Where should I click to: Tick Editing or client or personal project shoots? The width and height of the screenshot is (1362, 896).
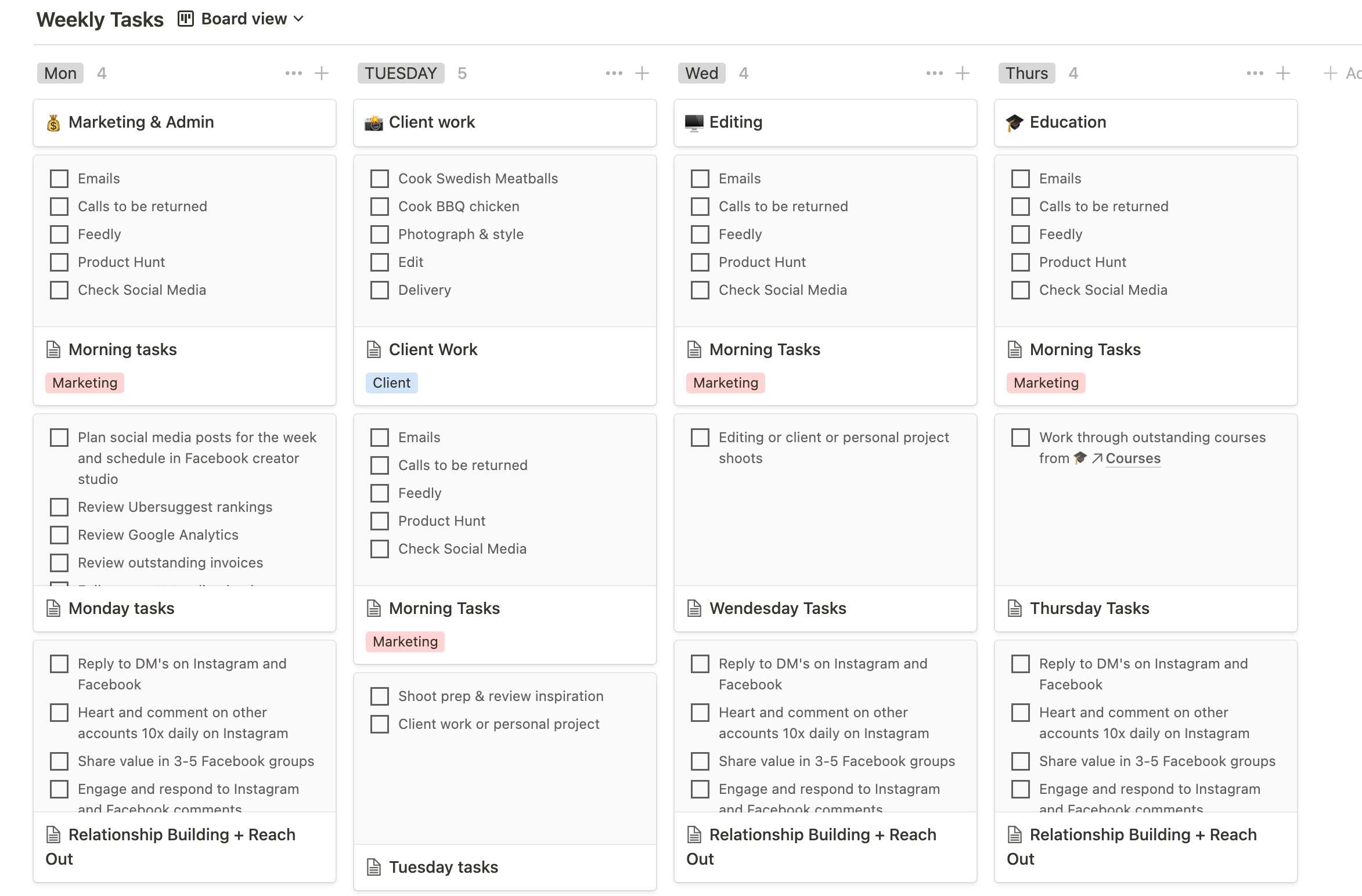(x=700, y=438)
